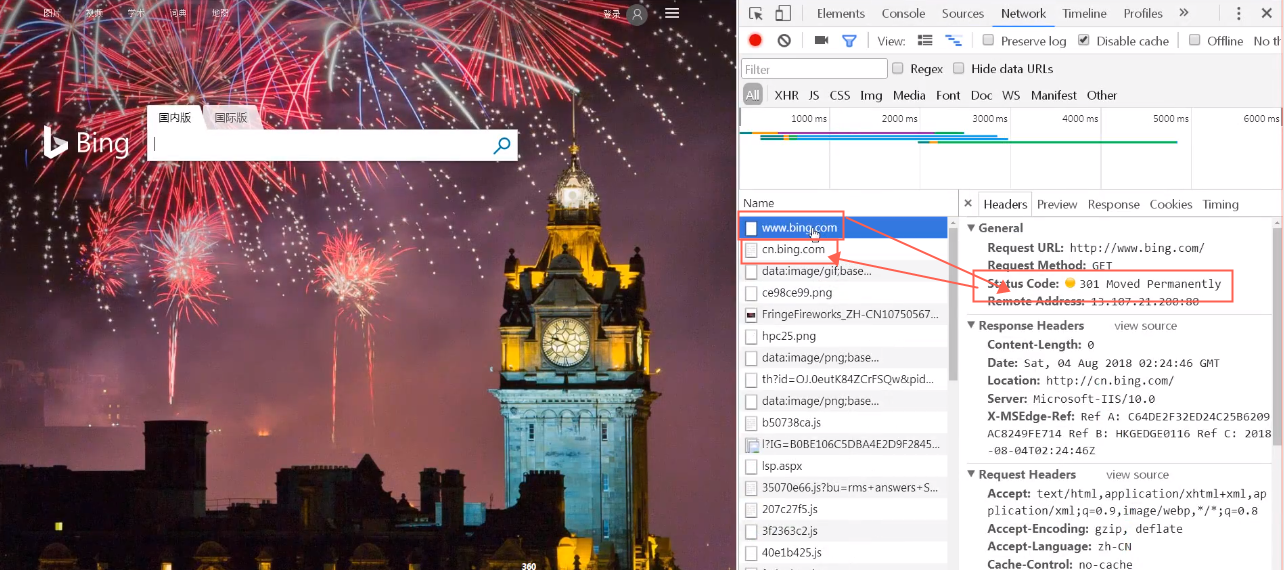1284x570 pixels.
Task: Click the Bing search magnifier icon
Action: pyautogui.click(x=502, y=146)
